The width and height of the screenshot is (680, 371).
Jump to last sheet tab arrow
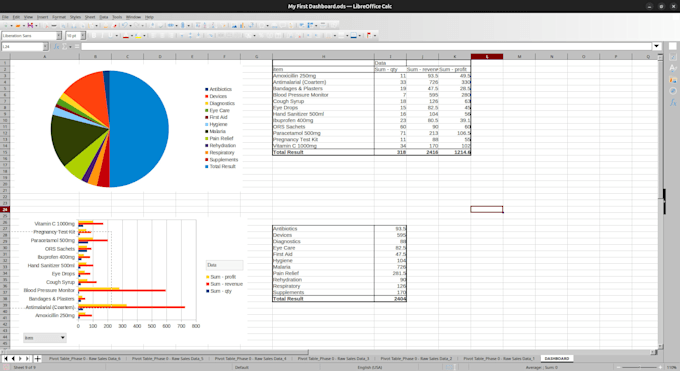[27, 358]
